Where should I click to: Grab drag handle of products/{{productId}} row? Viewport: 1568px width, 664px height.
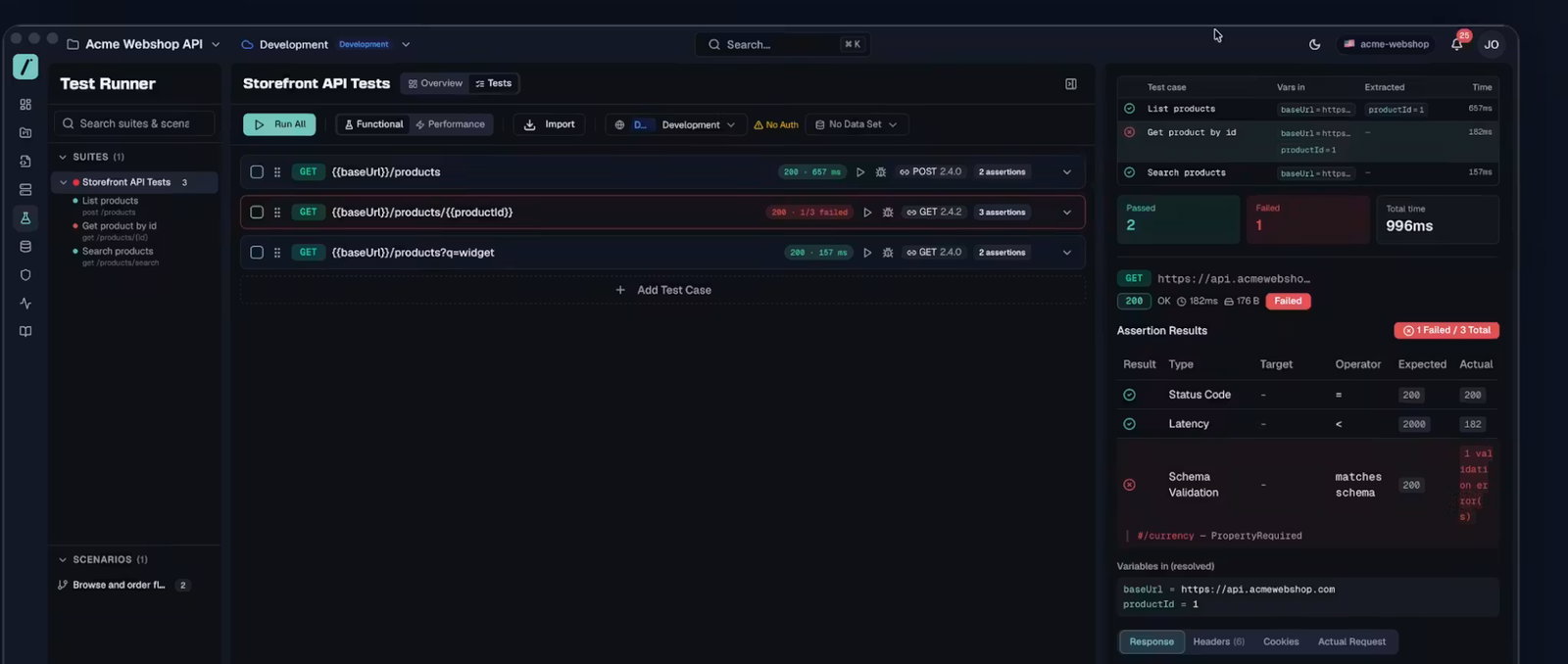point(277,213)
